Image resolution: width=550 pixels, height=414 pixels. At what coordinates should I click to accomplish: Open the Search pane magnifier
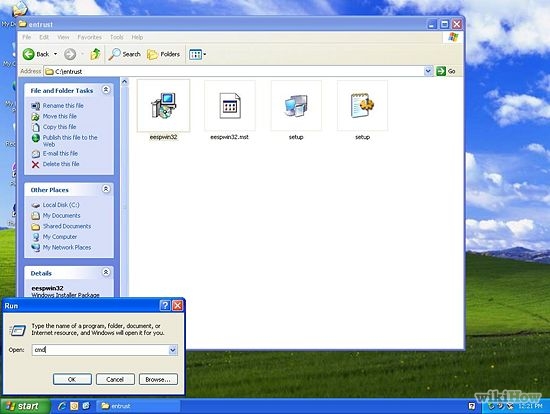[x=114, y=54]
